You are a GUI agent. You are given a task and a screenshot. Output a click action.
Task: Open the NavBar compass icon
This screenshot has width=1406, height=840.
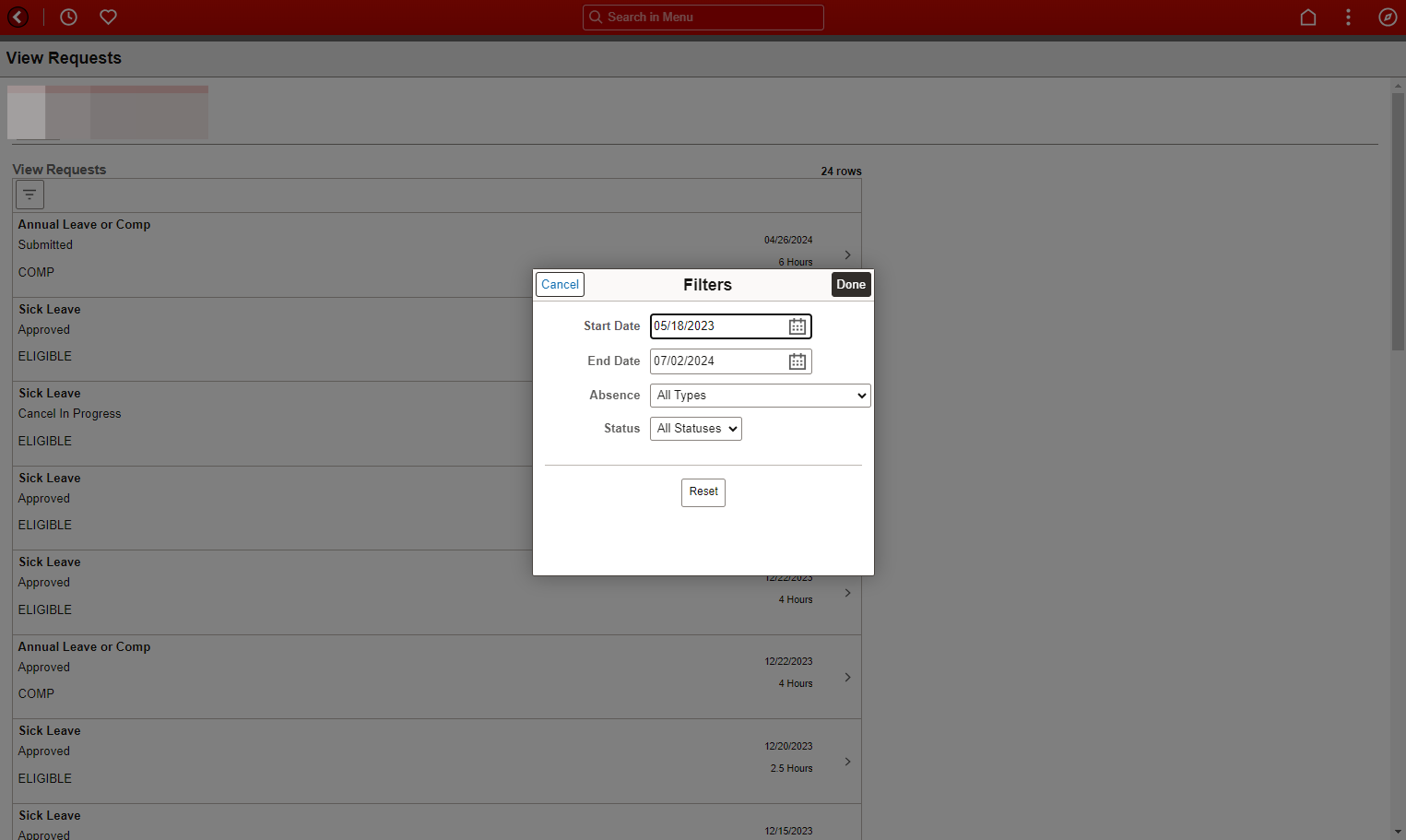tap(1388, 17)
